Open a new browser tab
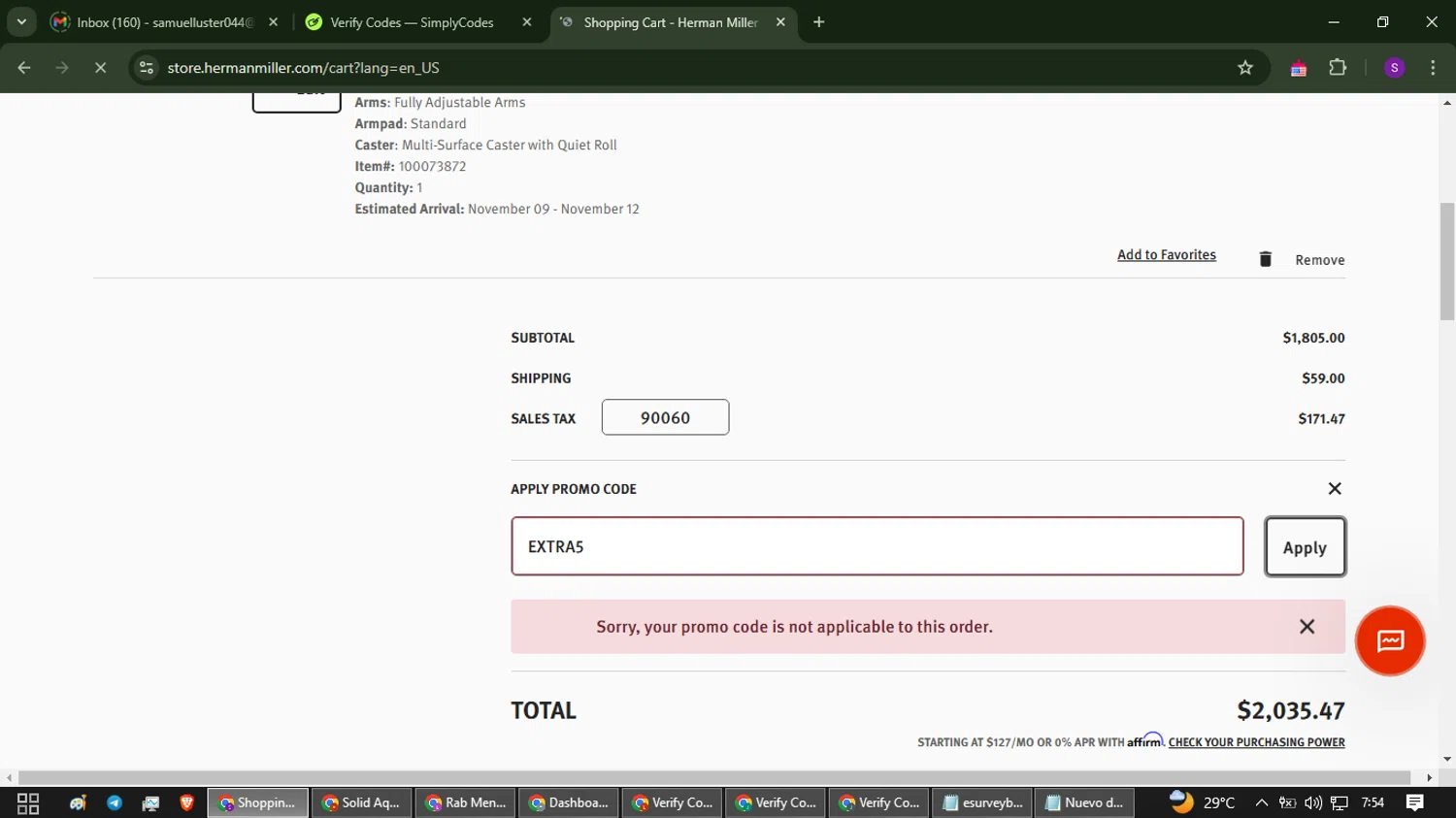Screen dimensions: 1456x818 click(818, 22)
